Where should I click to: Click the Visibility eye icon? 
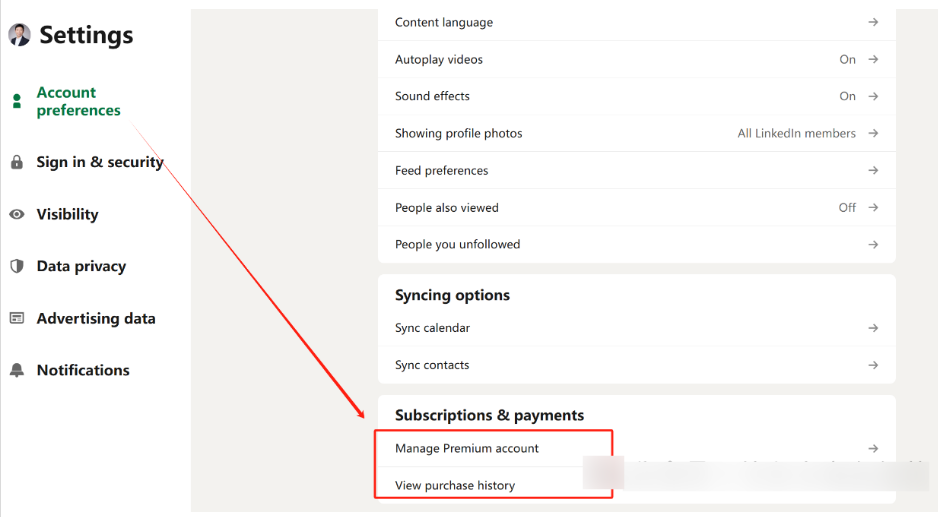pyautogui.click(x=16, y=214)
